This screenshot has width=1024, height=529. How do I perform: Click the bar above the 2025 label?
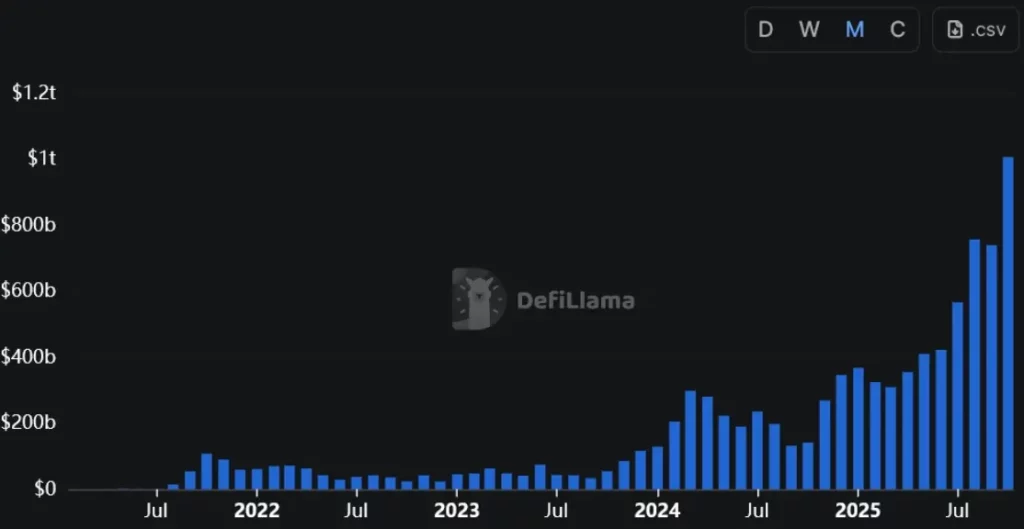coord(858,429)
